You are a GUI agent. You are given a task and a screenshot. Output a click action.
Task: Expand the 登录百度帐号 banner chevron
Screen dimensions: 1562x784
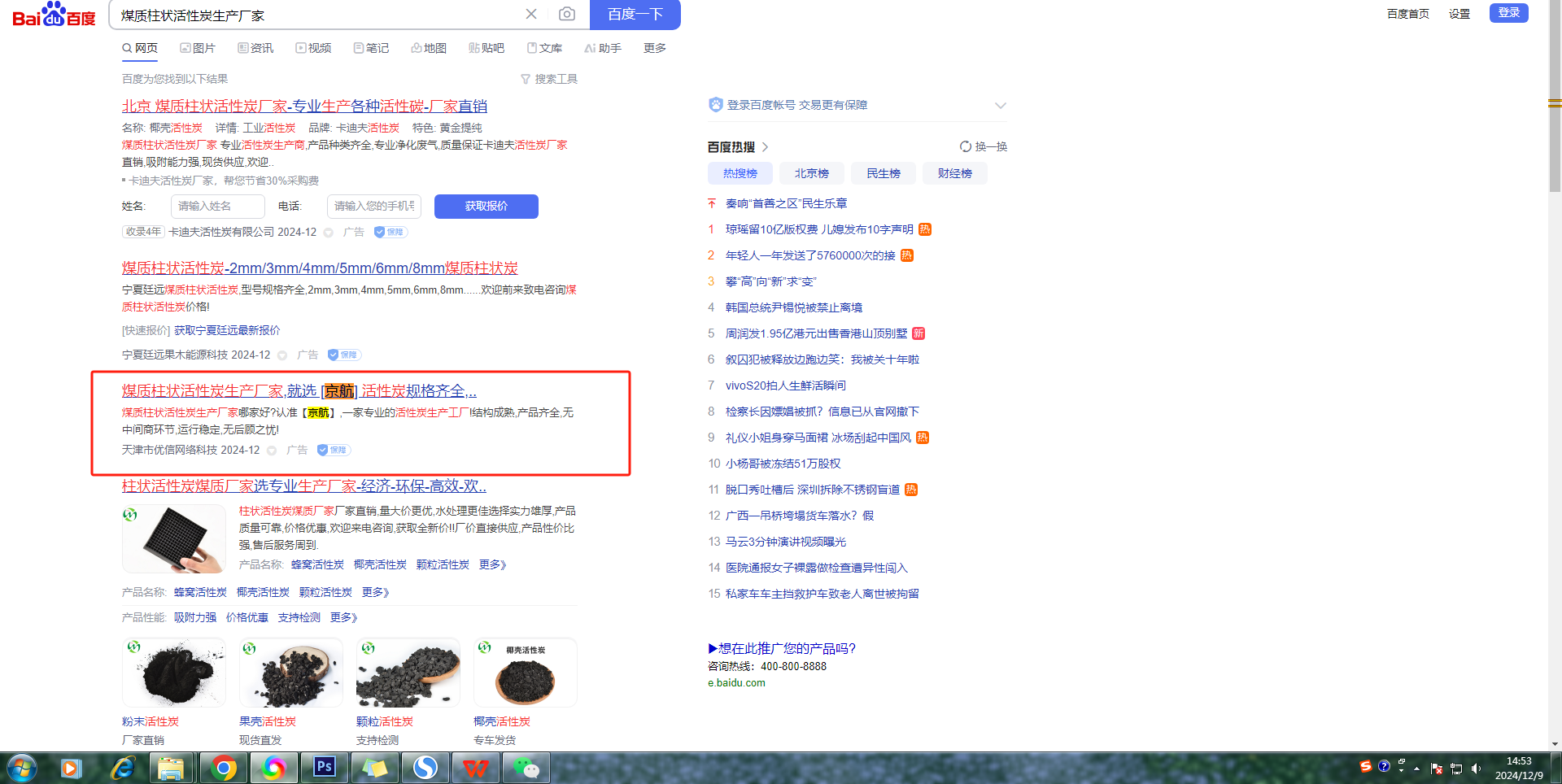[x=1001, y=106]
